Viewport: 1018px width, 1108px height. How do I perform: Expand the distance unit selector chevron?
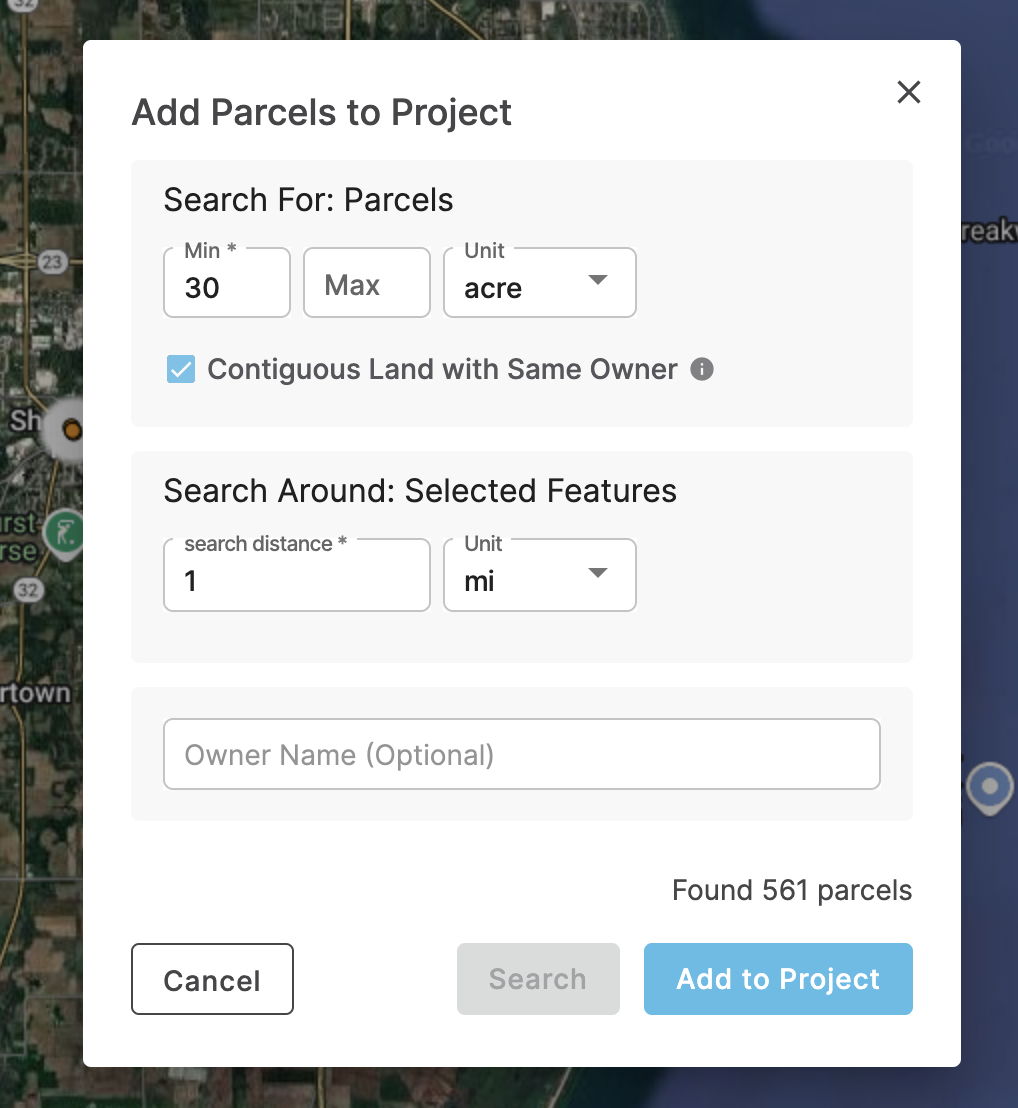[597, 574]
